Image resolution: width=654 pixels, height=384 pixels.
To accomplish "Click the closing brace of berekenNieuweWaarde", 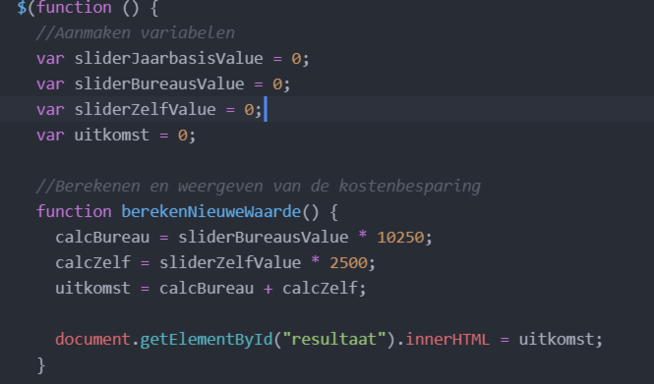I will coord(41,366).
